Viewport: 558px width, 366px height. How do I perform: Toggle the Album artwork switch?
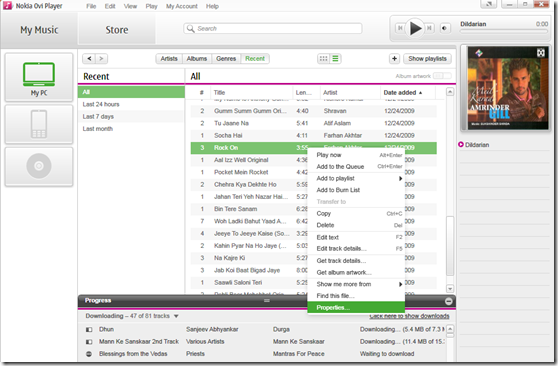pos(442,76)
